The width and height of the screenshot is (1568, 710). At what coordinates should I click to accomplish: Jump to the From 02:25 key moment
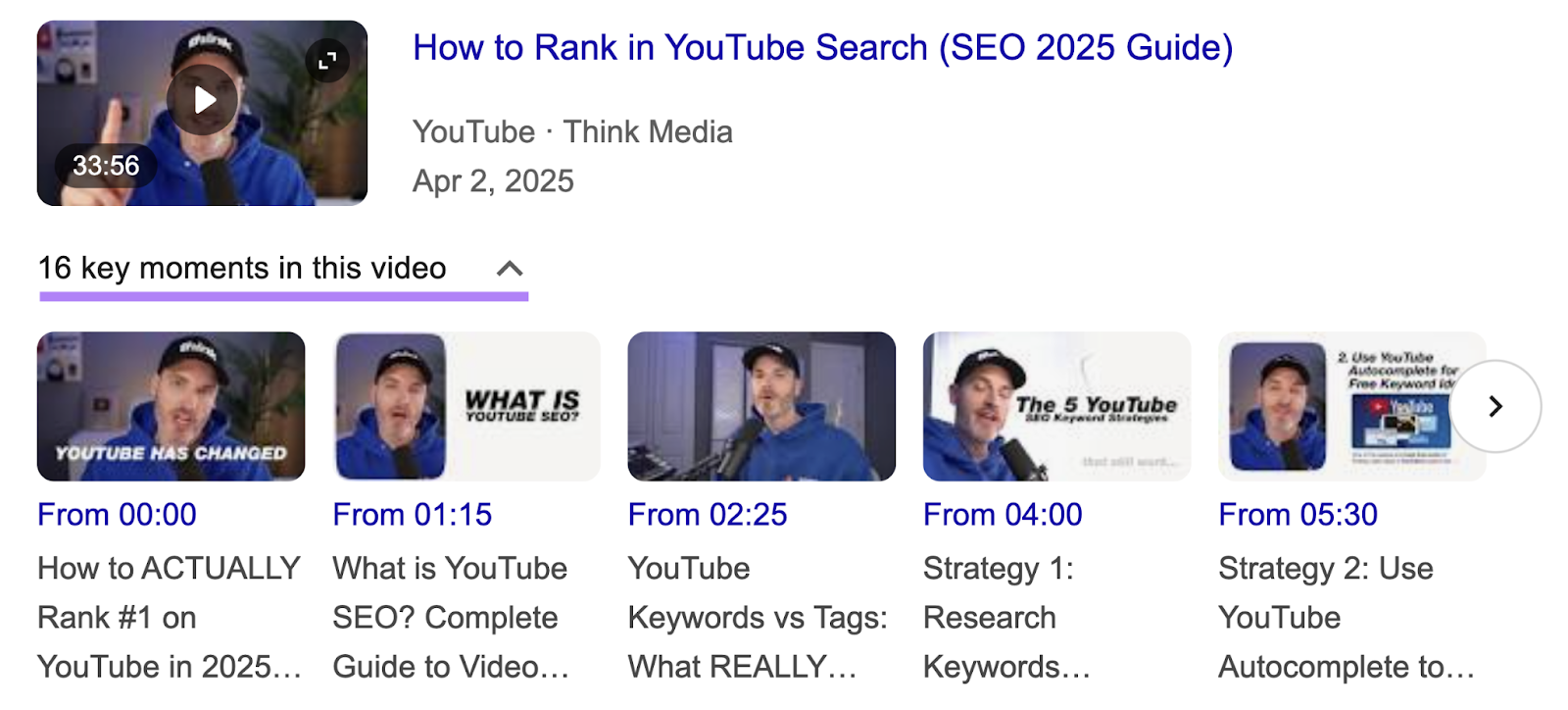708,514
